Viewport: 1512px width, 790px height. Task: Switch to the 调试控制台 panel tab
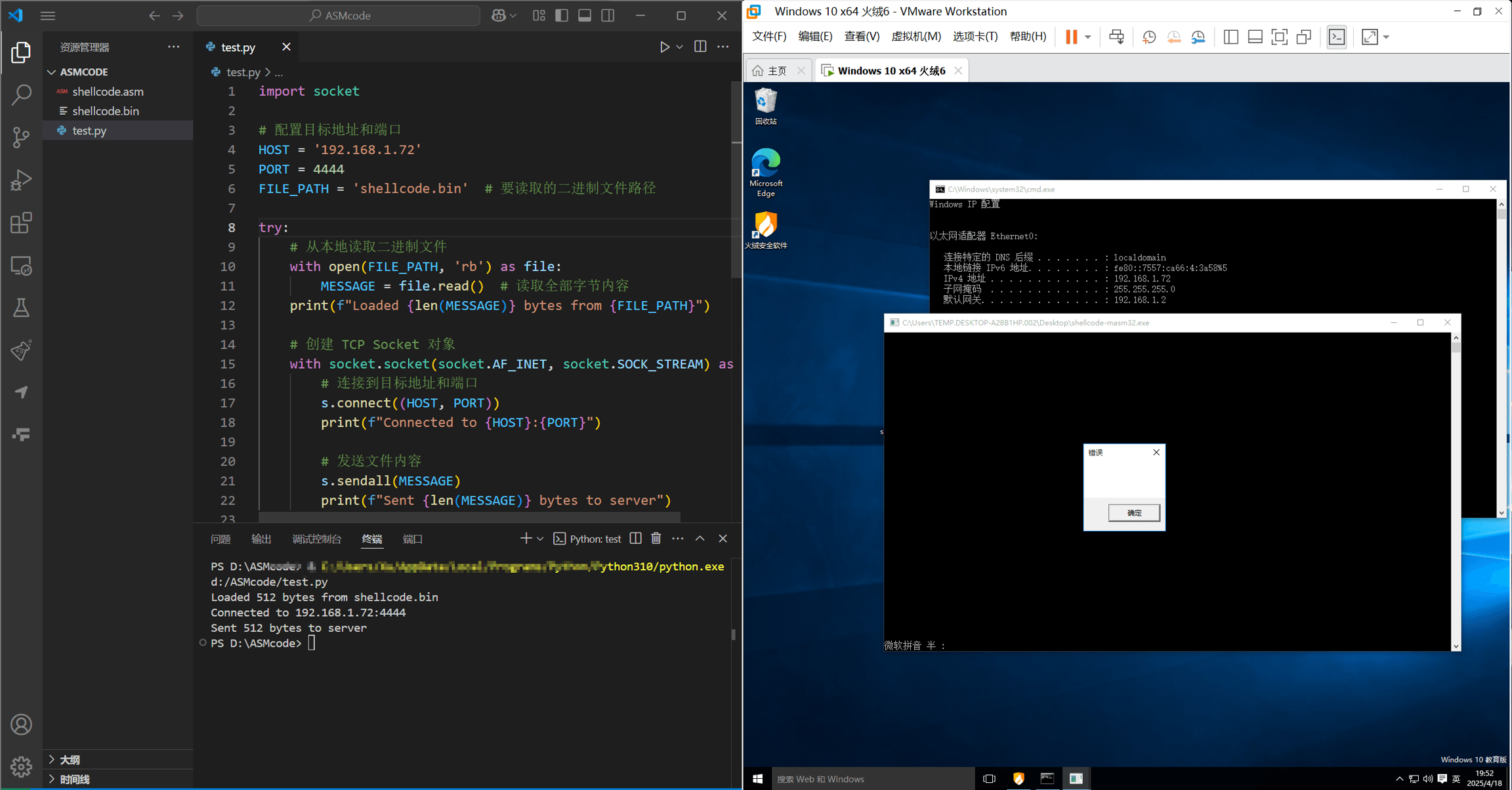point(316,539)
